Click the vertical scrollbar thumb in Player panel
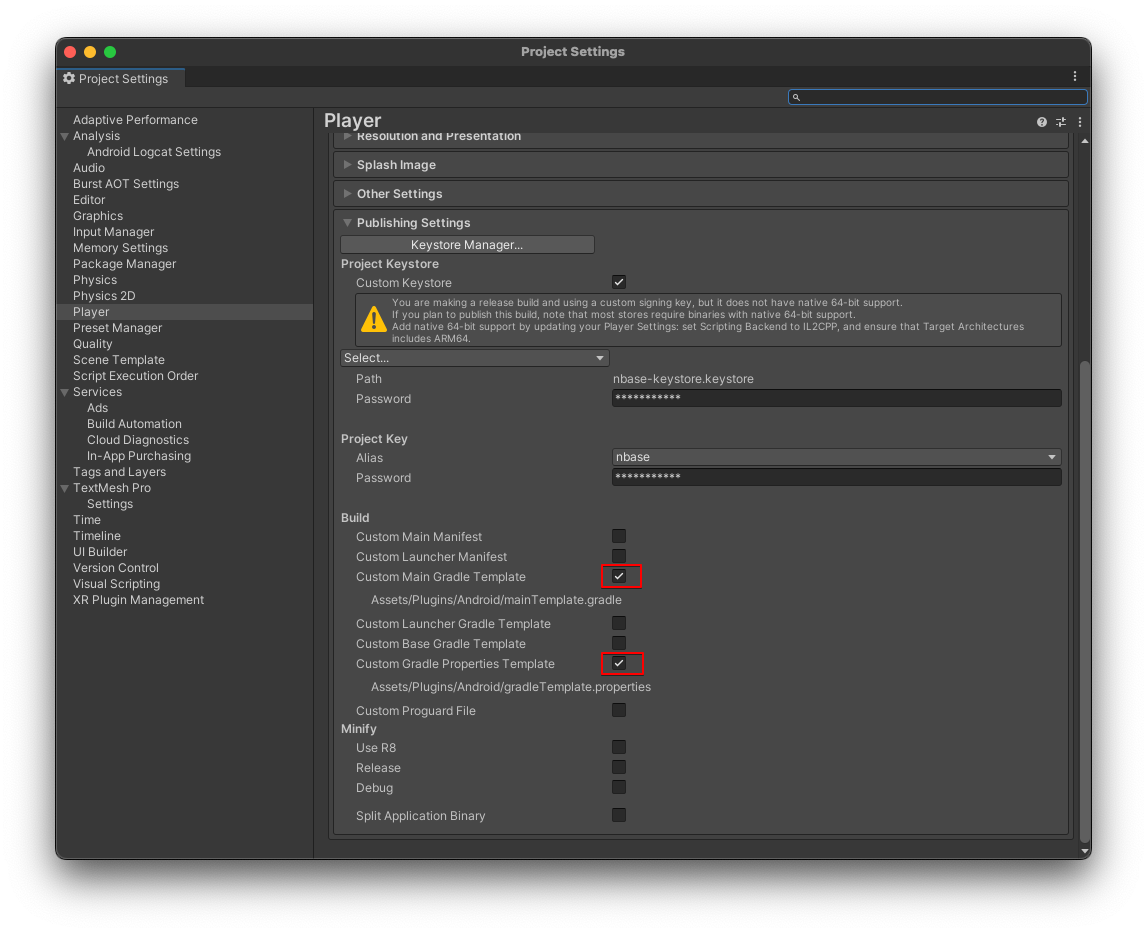 [x=1085, y=600]
